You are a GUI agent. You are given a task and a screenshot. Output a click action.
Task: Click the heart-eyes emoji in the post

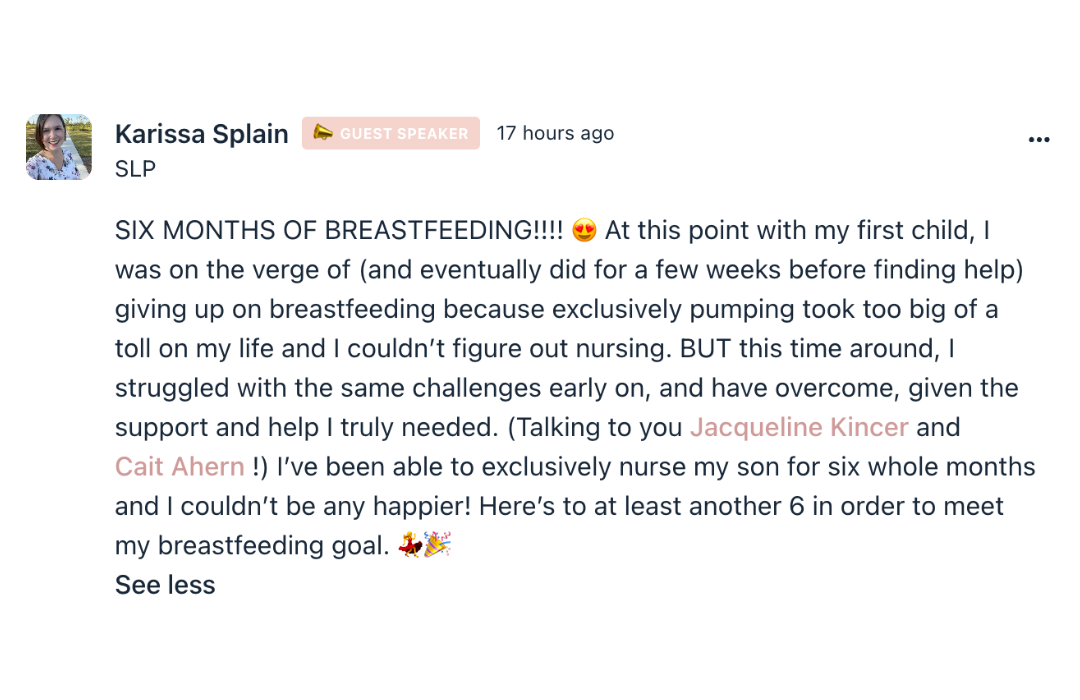(x=585, y=231)
